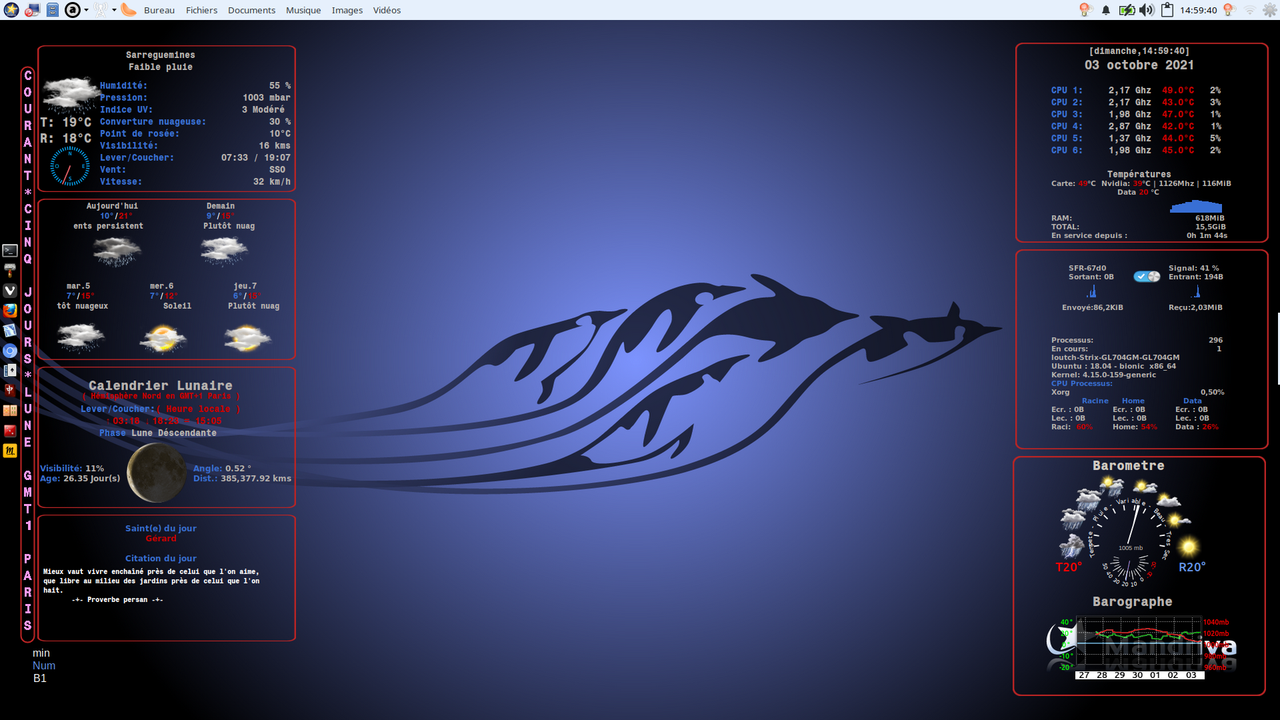Click the 'Saint(e) du jour' label
The width and height of the screenshot is (1280, 720).
[161, 528]
